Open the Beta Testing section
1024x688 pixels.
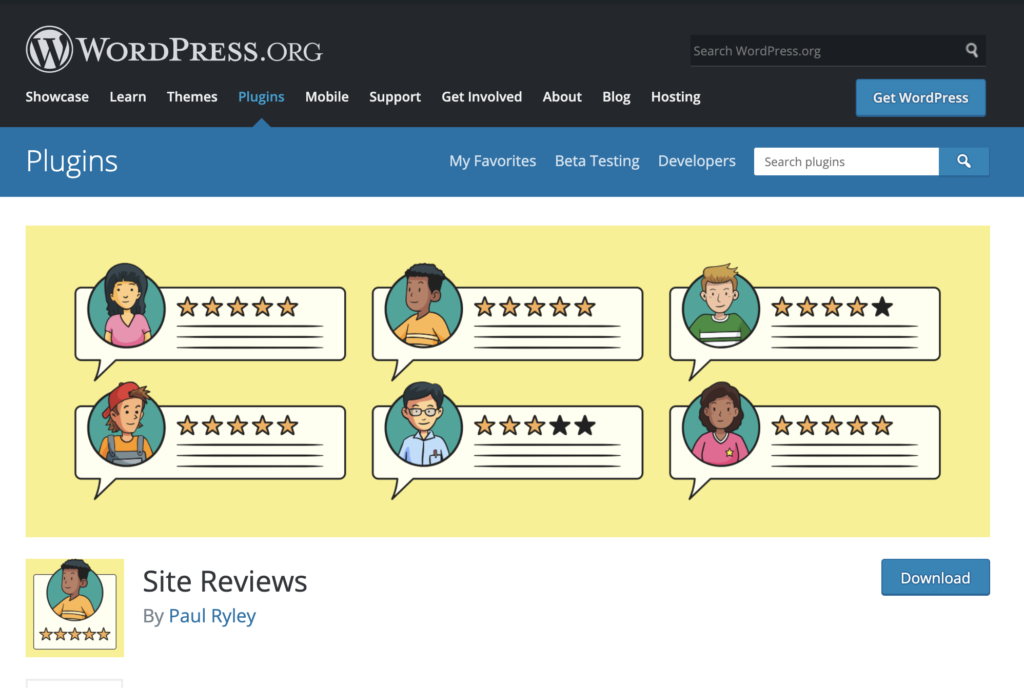(x=597, y=161)
